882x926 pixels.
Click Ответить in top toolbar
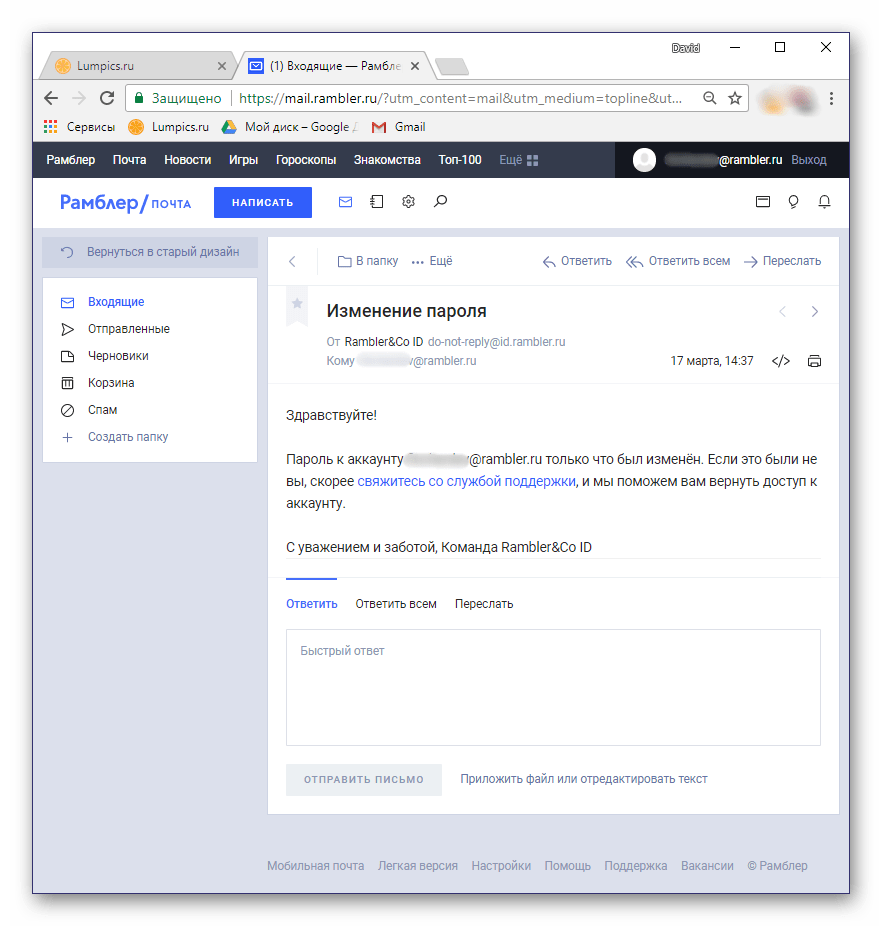tap(577, 261)
